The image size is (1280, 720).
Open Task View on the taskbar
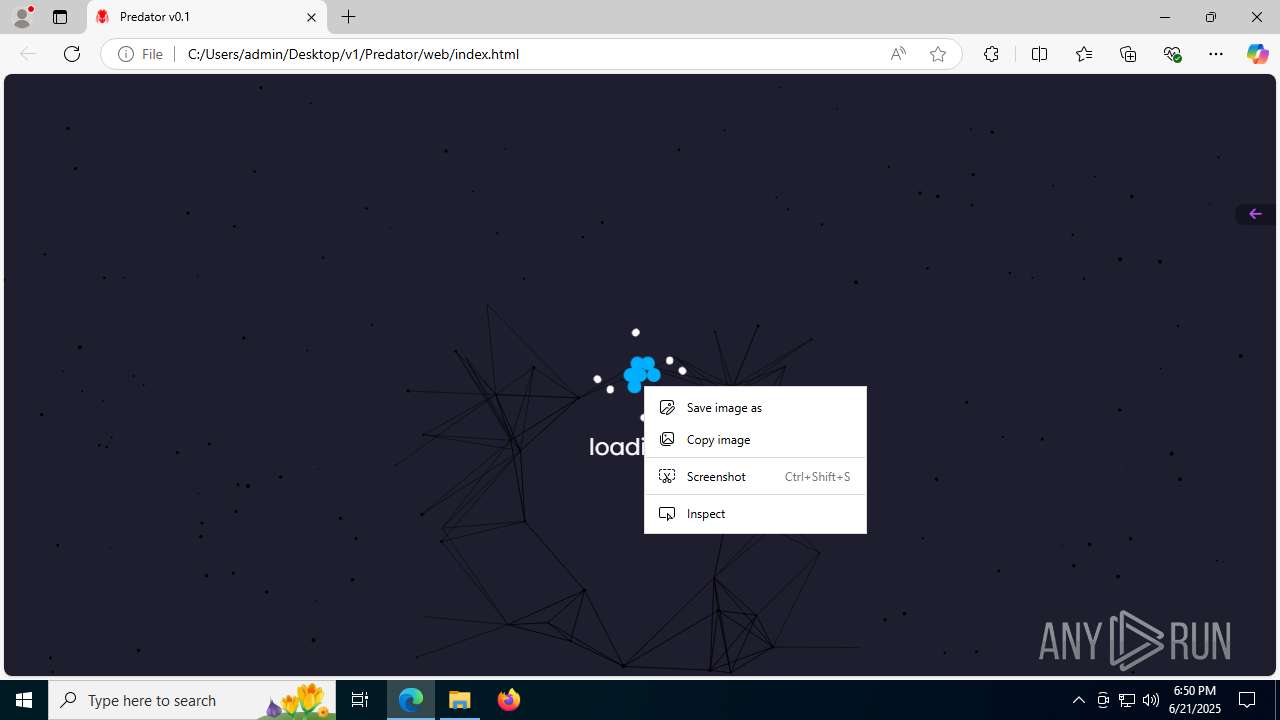pyautogui.click(x=360, y=700)
